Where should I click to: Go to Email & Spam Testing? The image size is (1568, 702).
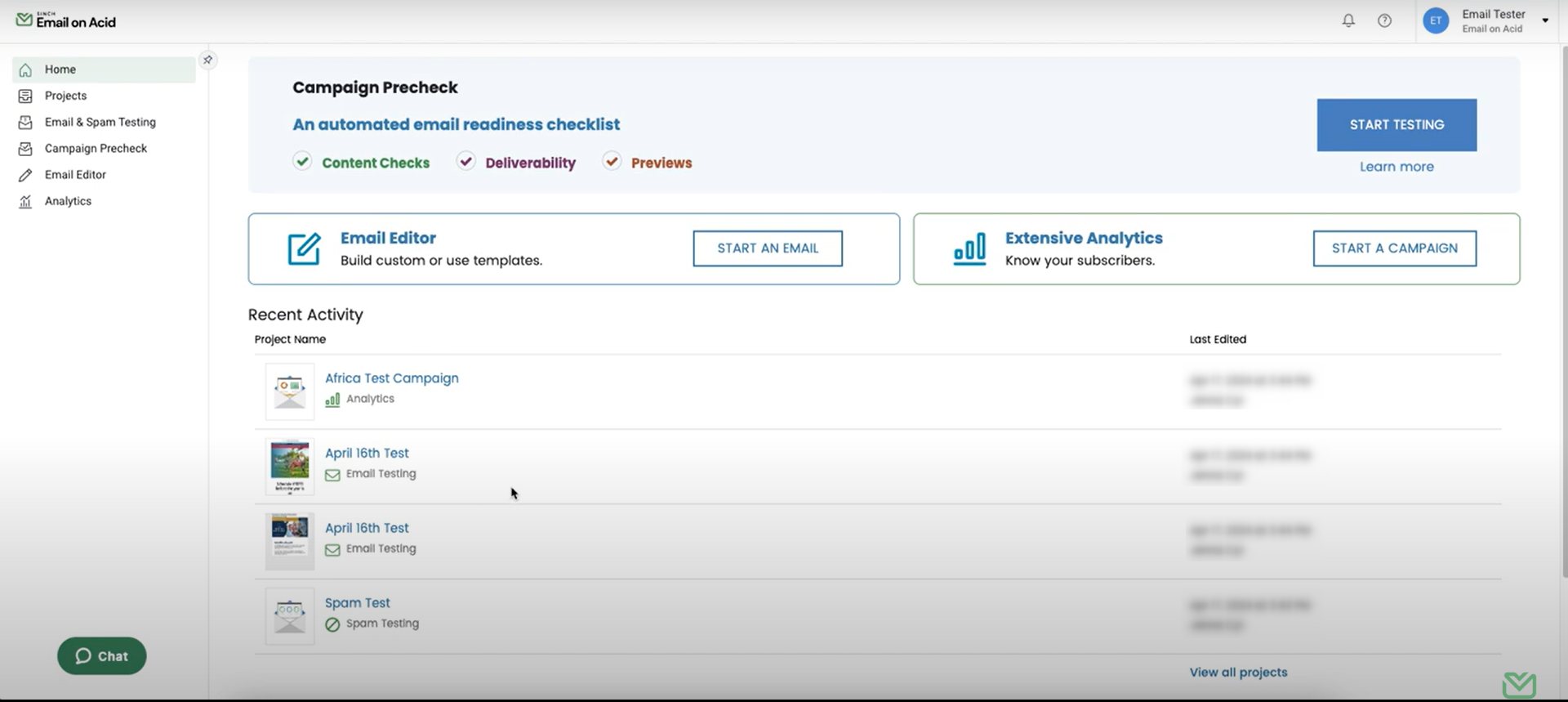click(x=100, y=122)
